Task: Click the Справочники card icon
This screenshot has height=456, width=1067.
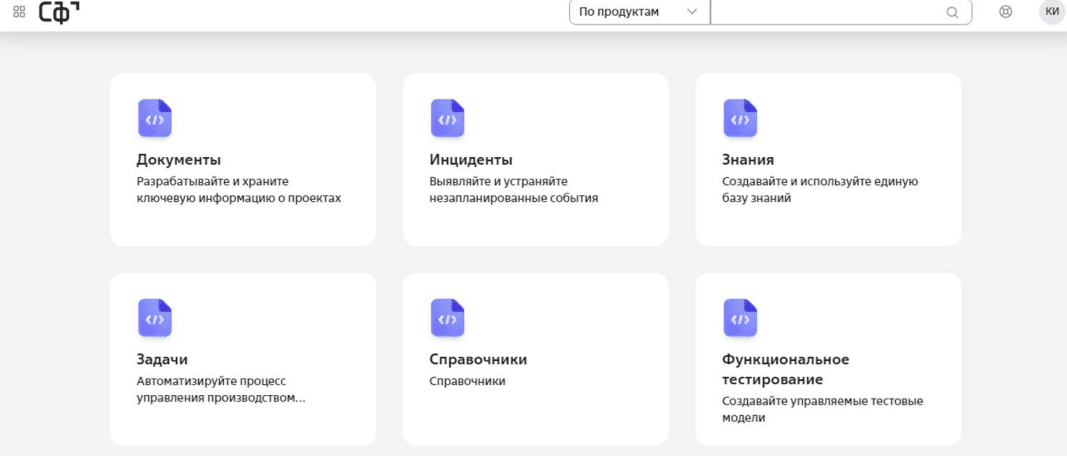Action: 447,318
